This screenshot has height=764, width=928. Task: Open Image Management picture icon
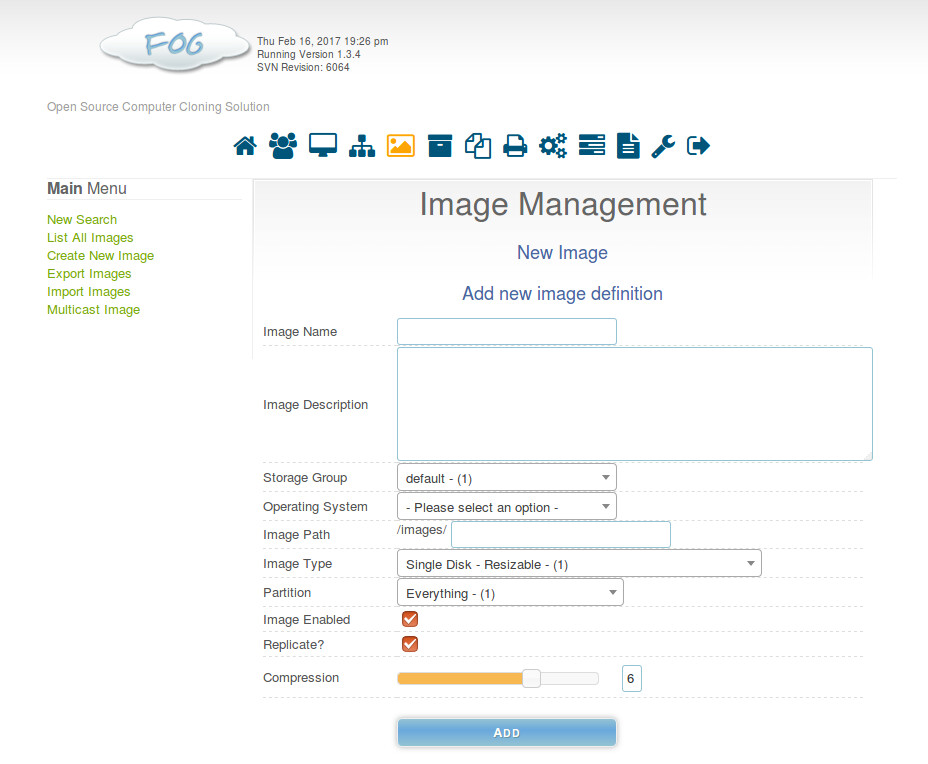pos(401,146)
